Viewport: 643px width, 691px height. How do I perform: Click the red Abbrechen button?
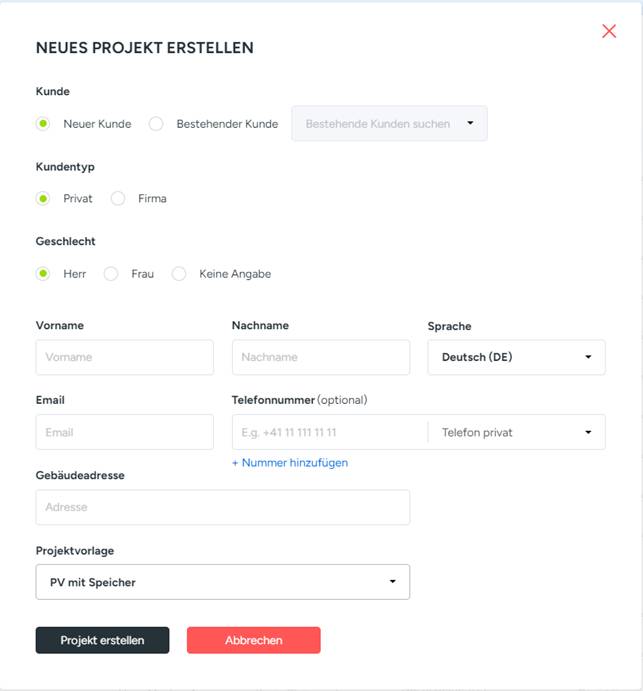[253, 640]
